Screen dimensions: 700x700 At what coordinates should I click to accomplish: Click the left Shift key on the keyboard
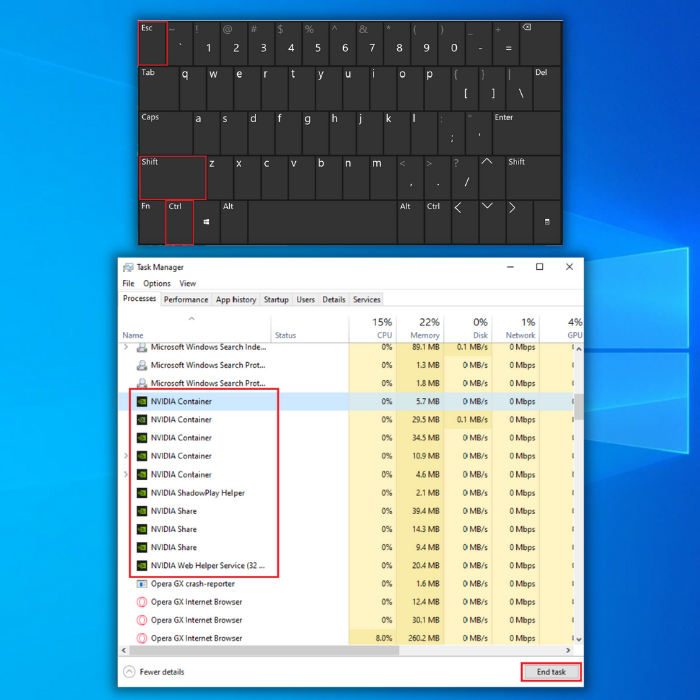click(172, 177)
